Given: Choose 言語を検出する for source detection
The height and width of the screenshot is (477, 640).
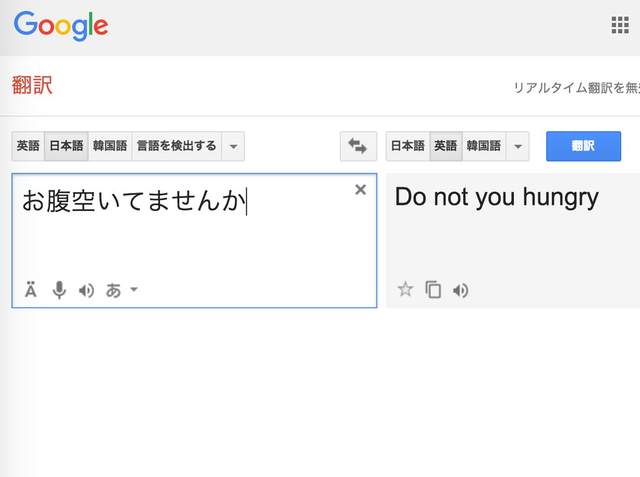Looking at the screenshot, I should pos(176,146).
